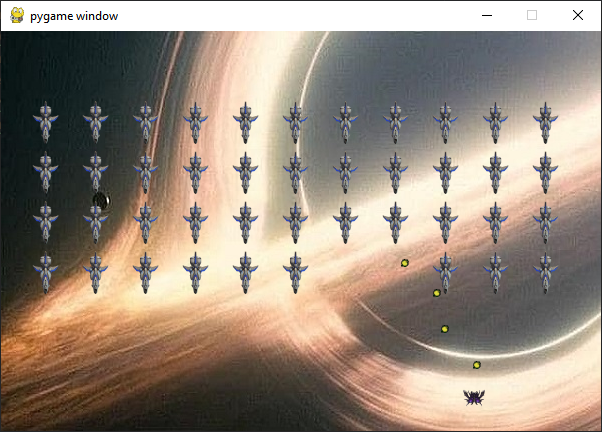Click the bottom-row enemy just right of the gap
The height and width of the screenshot is (432, 602).
coord(445,273)
